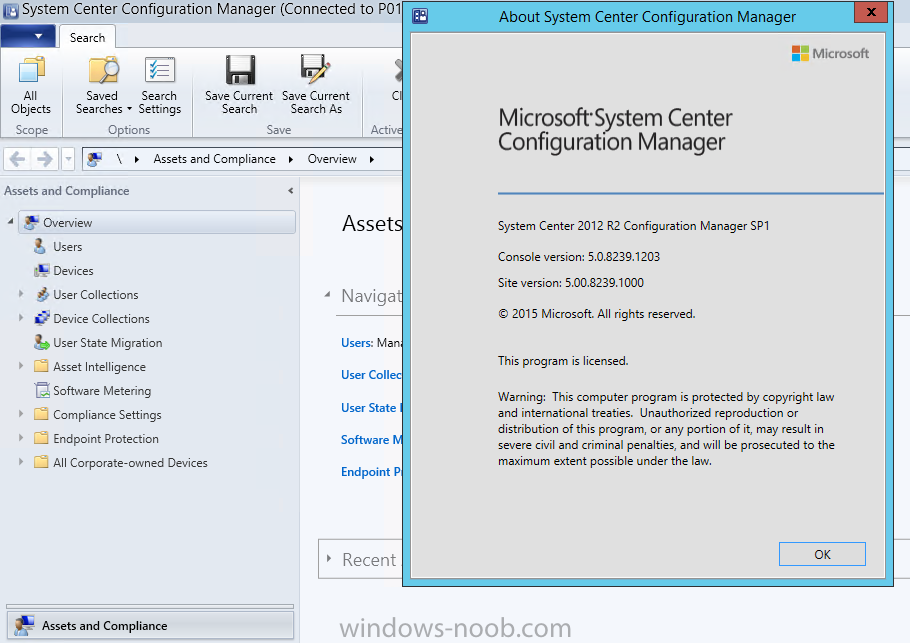This screenshot has width=910, height=643.
Task: Expand breadcrumb arrow after Assets and Compliance
Action: 291,159
